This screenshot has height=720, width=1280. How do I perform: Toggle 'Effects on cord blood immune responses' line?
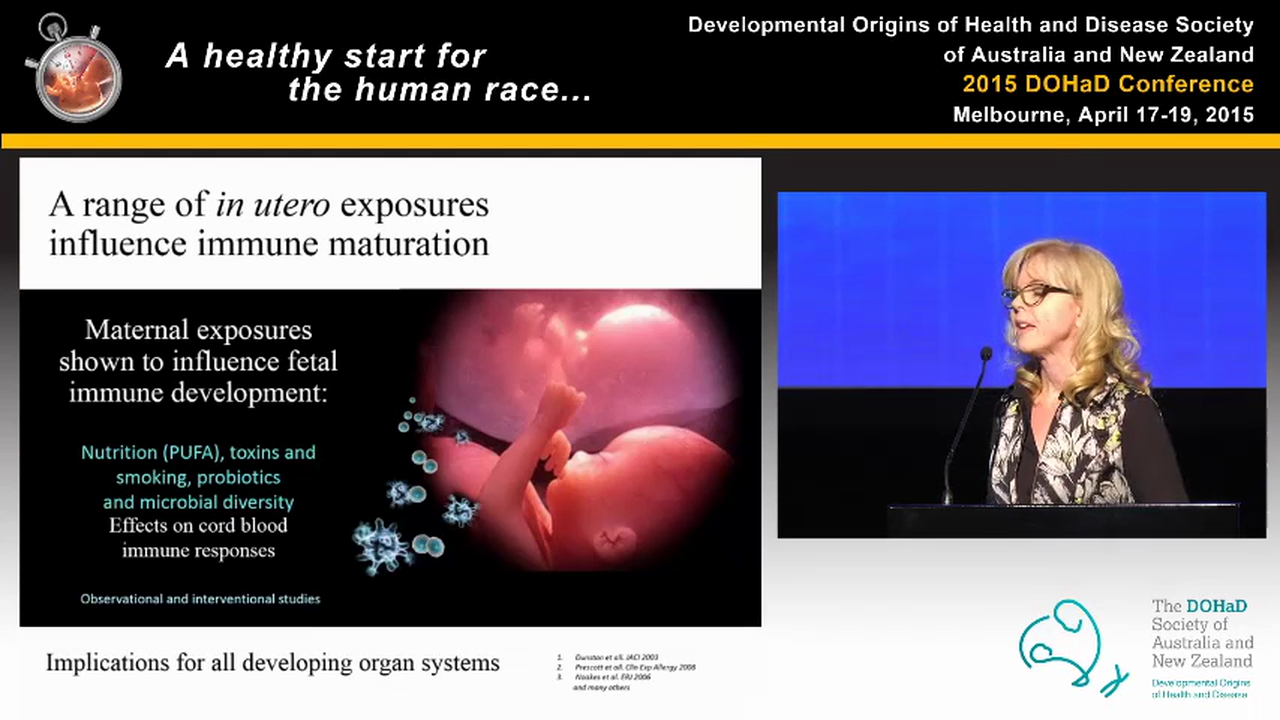click(x=198, y=538)
